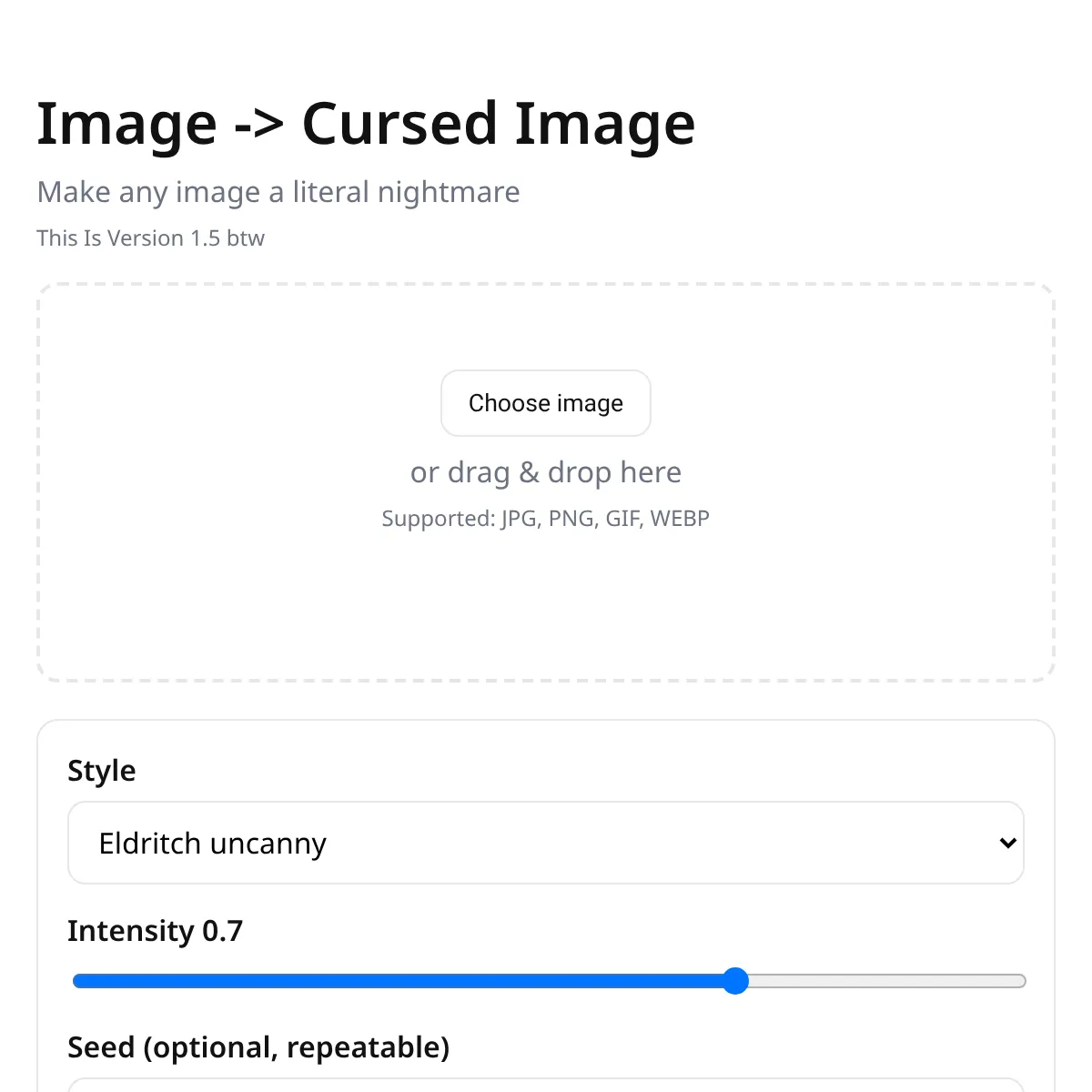Click the 'This Is Version 1.5 btw' text
This screenshot has width=1092, height=1092.
[150, 238]
